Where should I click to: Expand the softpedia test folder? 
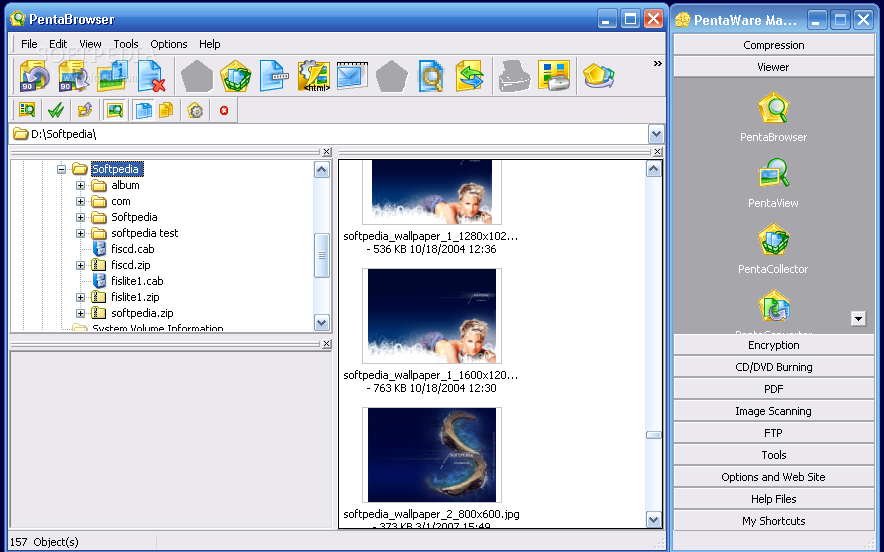[80, 233]
